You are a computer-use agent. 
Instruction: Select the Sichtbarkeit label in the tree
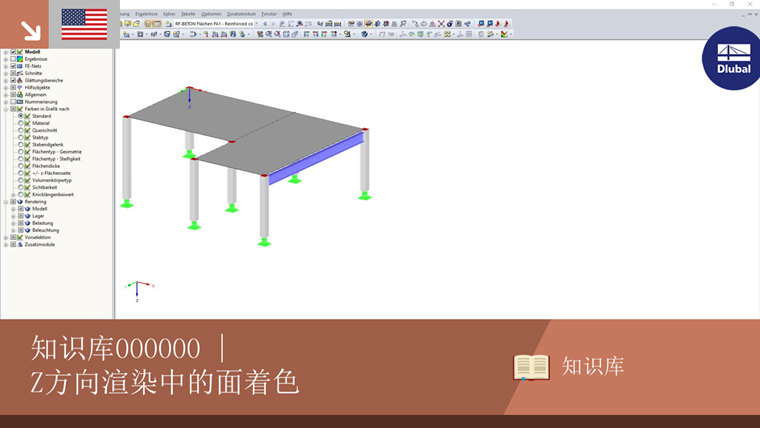point(45,188)
